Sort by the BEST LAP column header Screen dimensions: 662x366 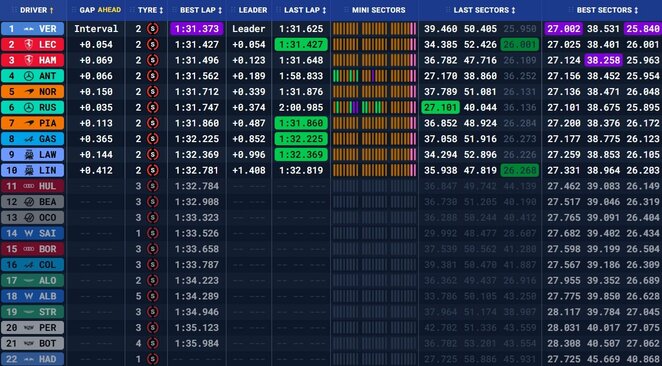[x=201, y=10]
